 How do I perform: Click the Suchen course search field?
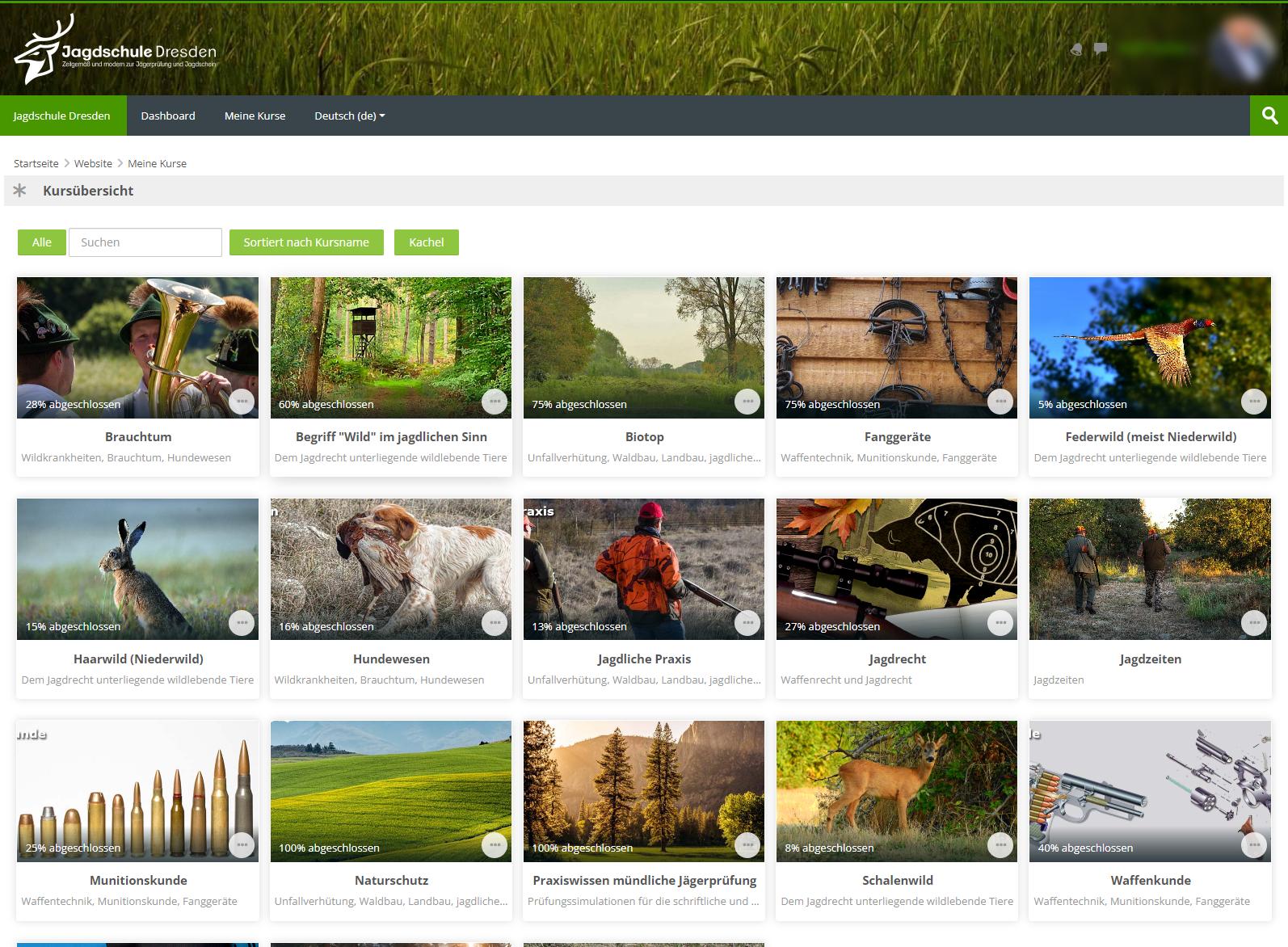tap(145, 242)
